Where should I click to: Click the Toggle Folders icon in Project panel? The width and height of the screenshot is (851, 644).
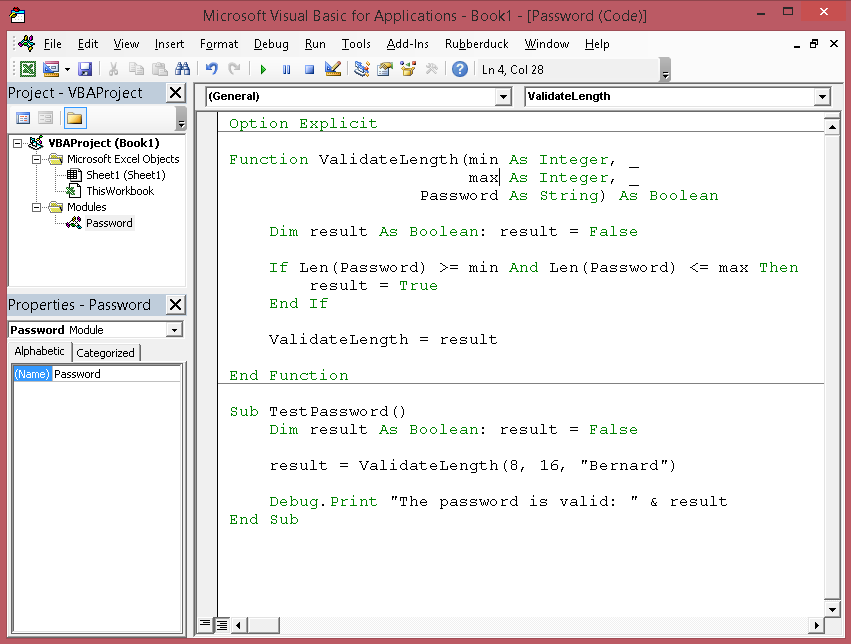[75, 118]
